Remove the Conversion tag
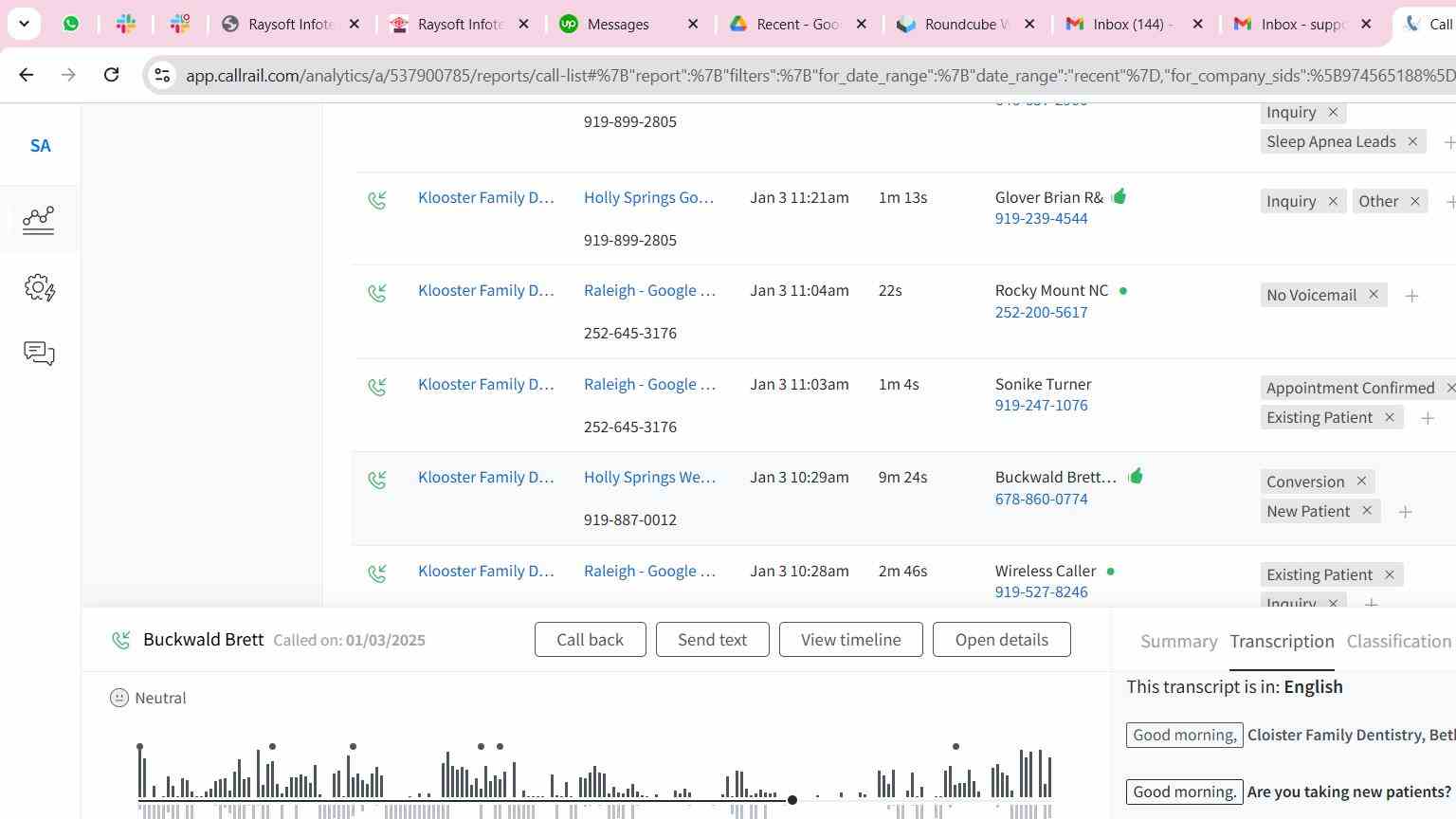Screen dimensions: 1456x819 tap(1361, 482)
